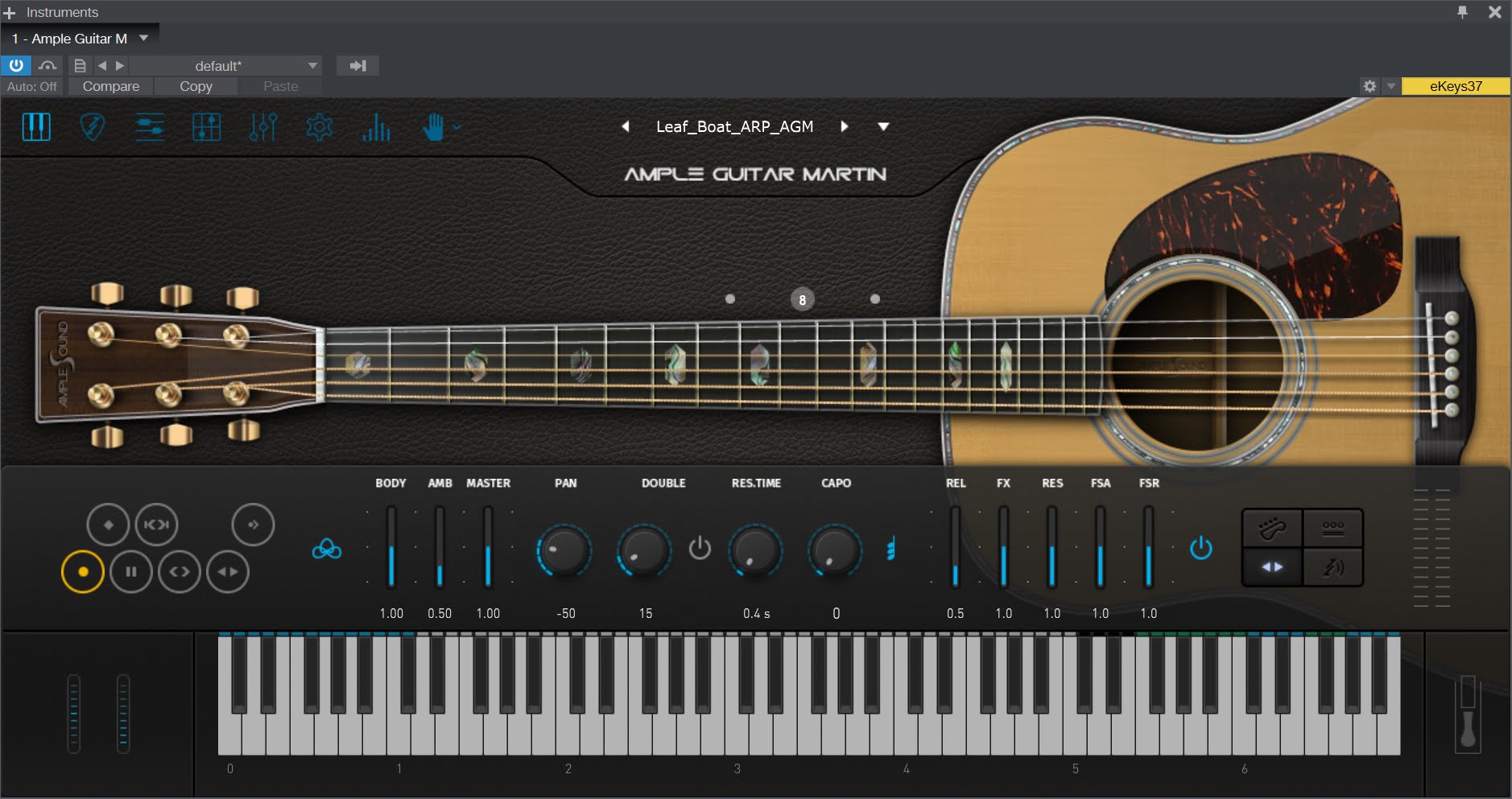Open the Main keyboard panel icon
Viewport: 1512px width, 799px height.
[36, 126]
